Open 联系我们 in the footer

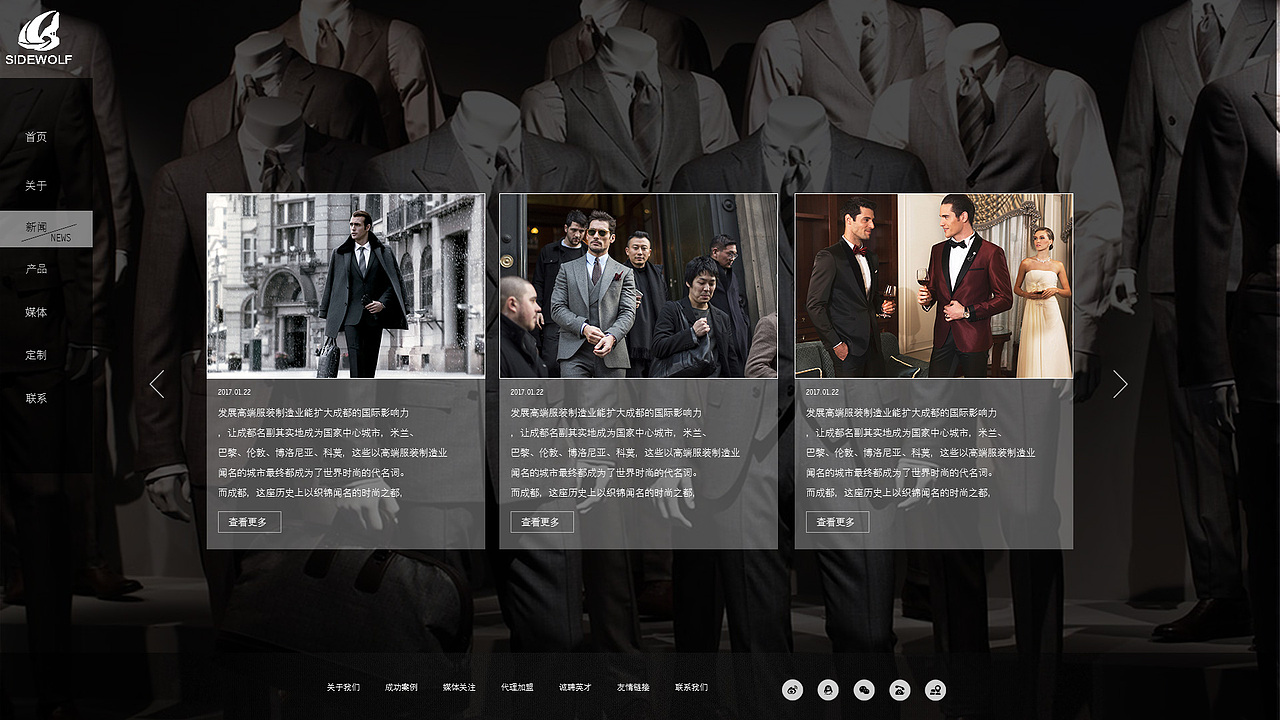691,688
